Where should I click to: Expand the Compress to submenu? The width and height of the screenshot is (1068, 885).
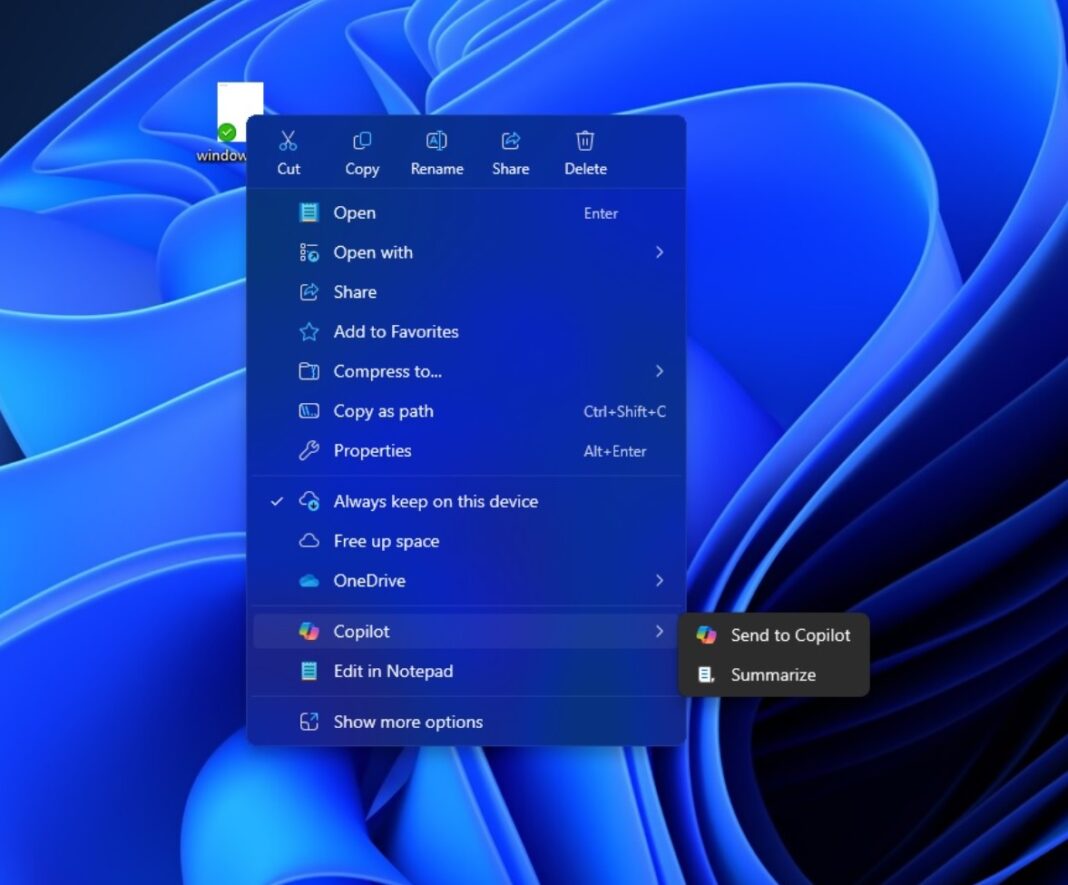coord(660,371)
